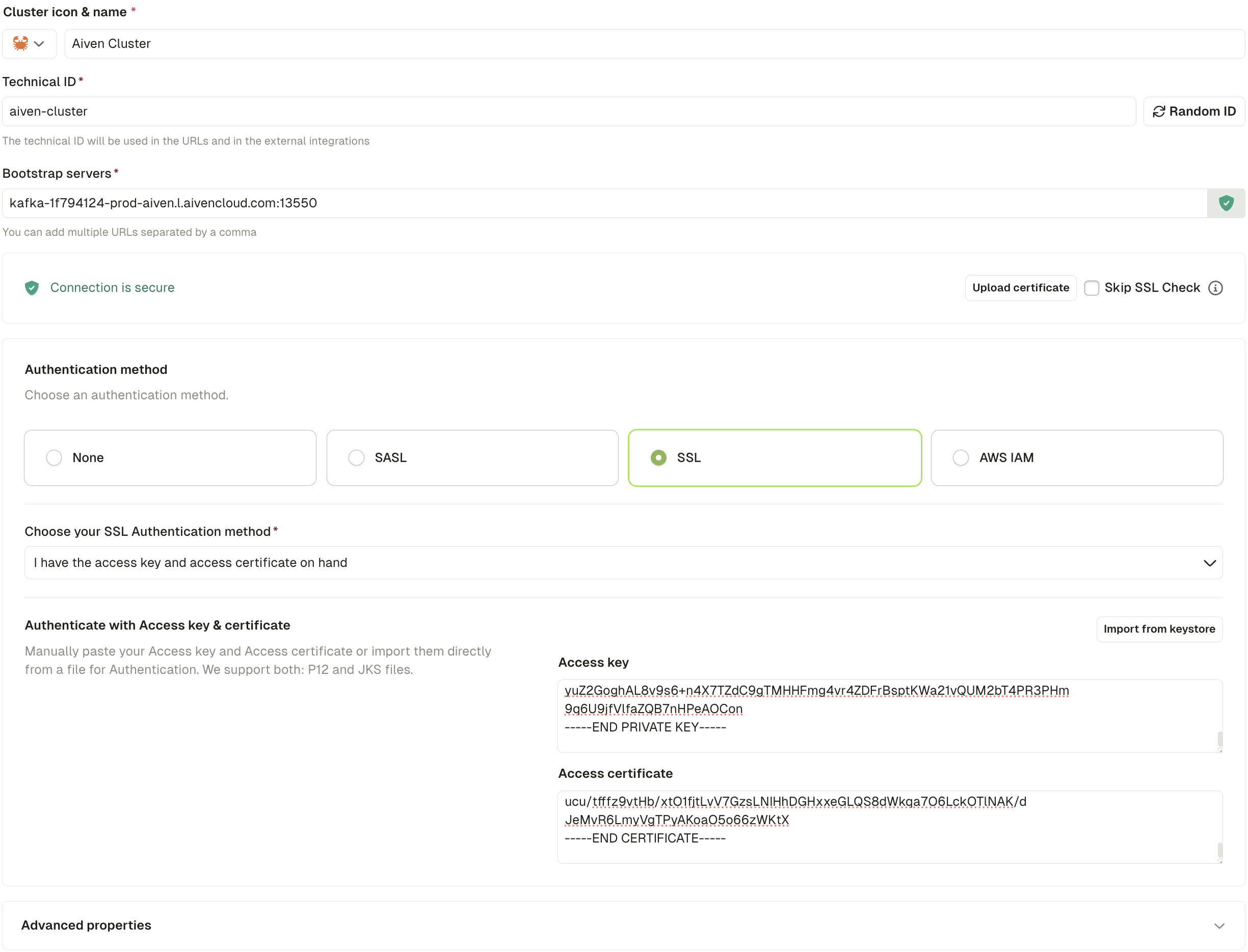Click the refresh icon in Random ID button
The width and height of the screenshot is (1248, 952).
click(1158, 112)
